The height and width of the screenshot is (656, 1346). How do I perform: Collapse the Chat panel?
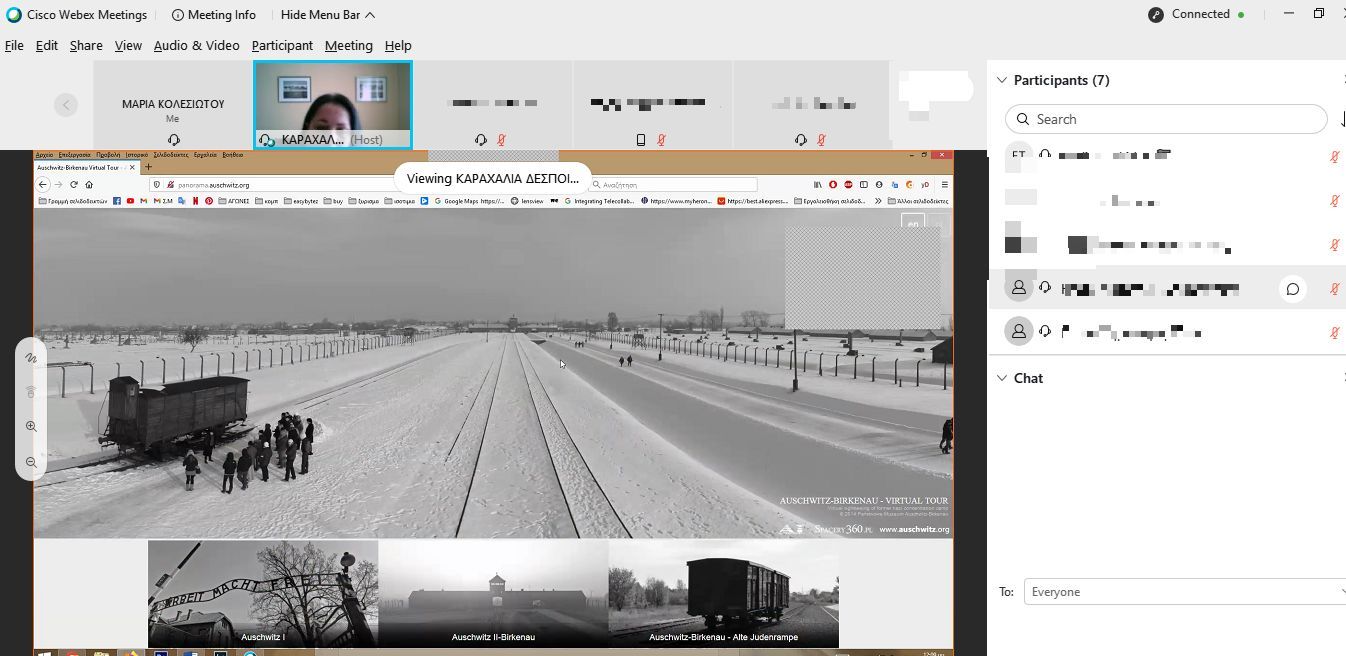[x=1002, y=378]
